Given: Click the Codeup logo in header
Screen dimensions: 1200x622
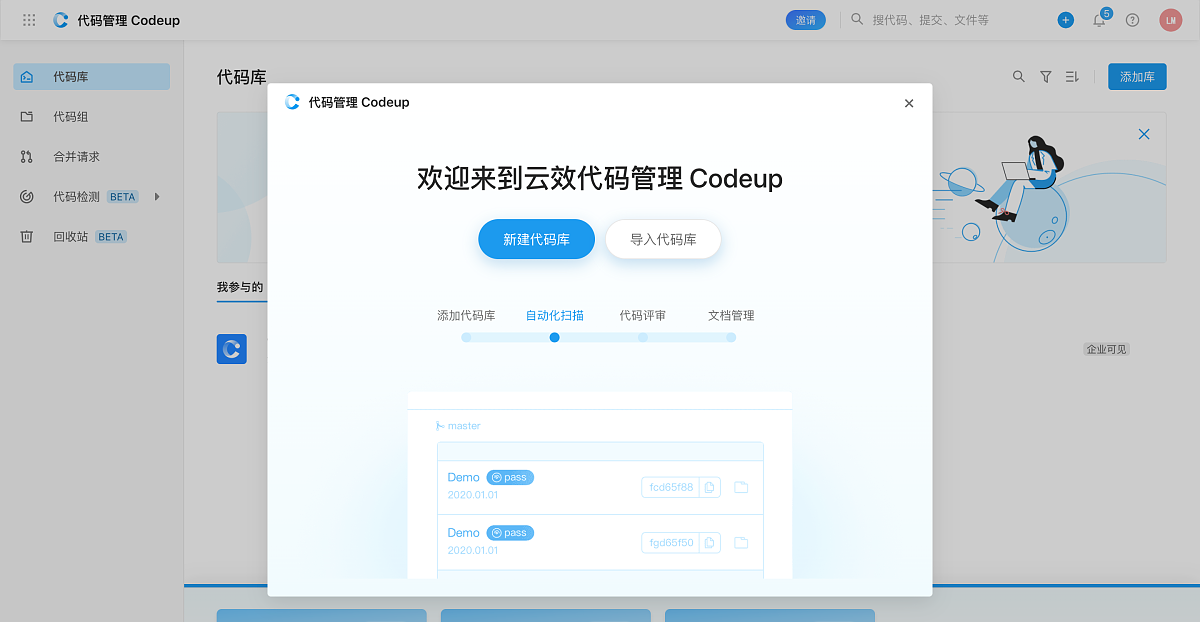Looking at the screenshot, I should (x=61, y=20).
